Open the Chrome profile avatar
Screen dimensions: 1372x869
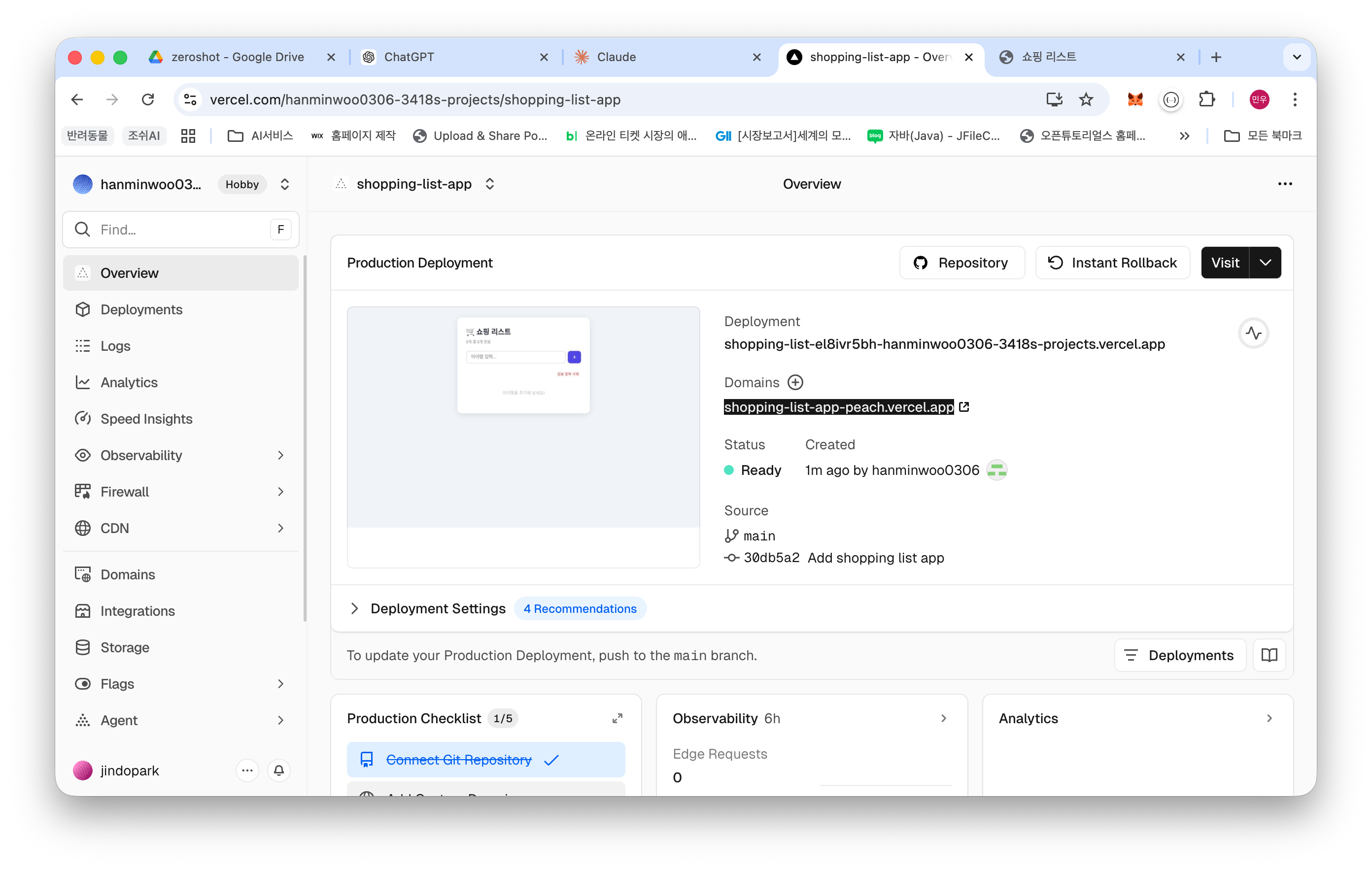click(x=1259, y=100)
